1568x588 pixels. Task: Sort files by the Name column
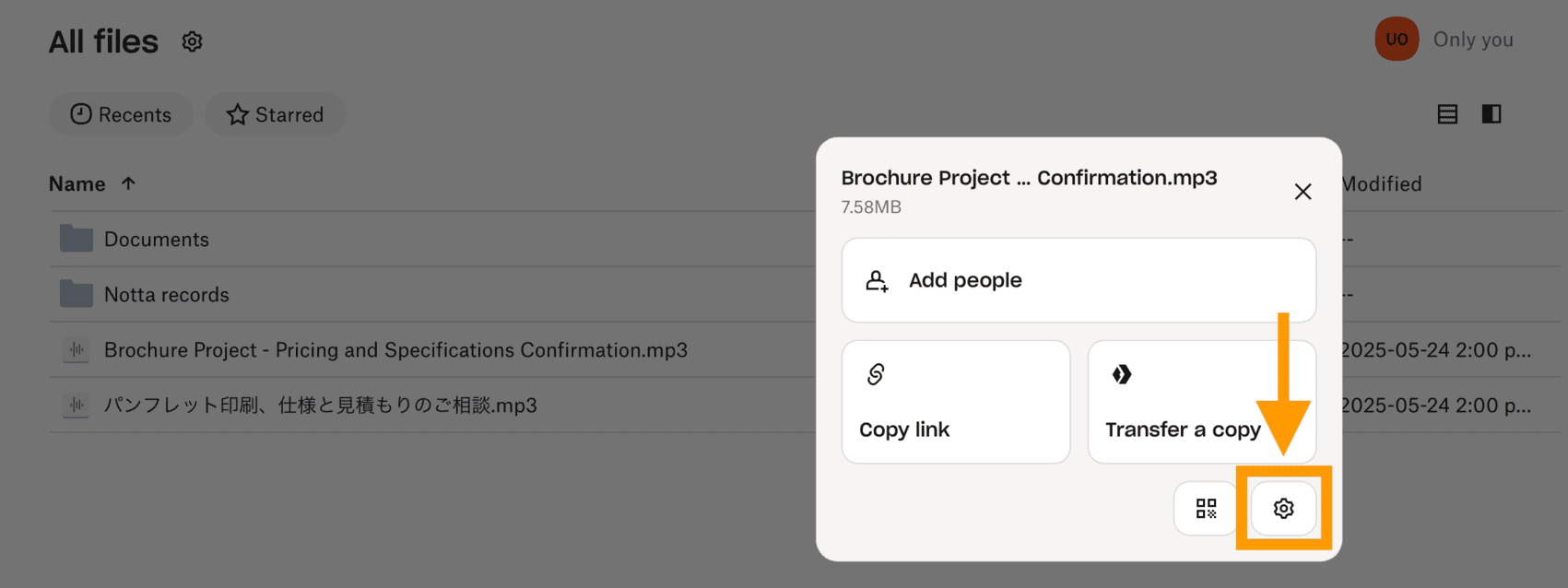coord(92,184)
